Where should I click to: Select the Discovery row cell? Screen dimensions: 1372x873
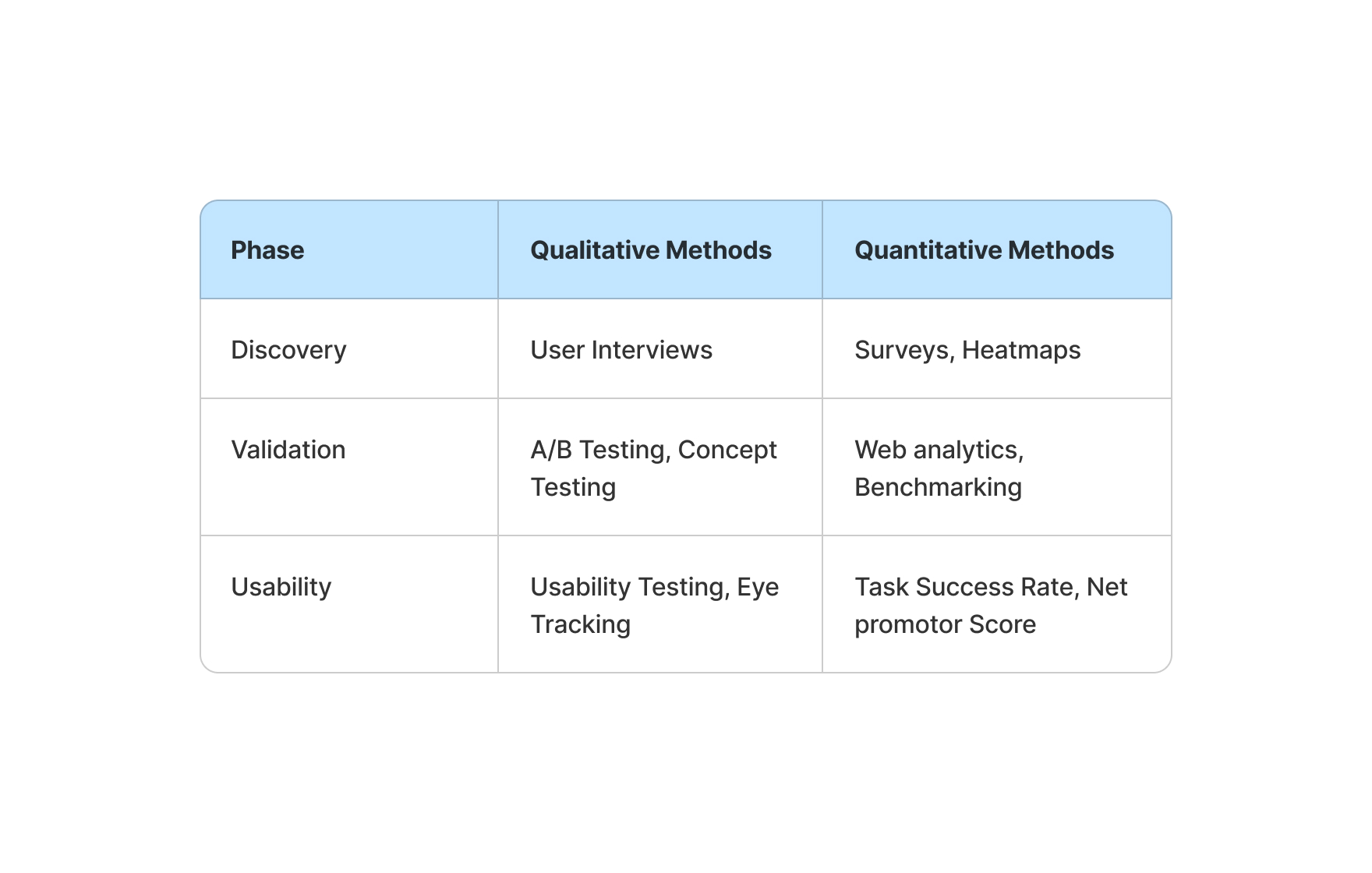coord(288,350)
